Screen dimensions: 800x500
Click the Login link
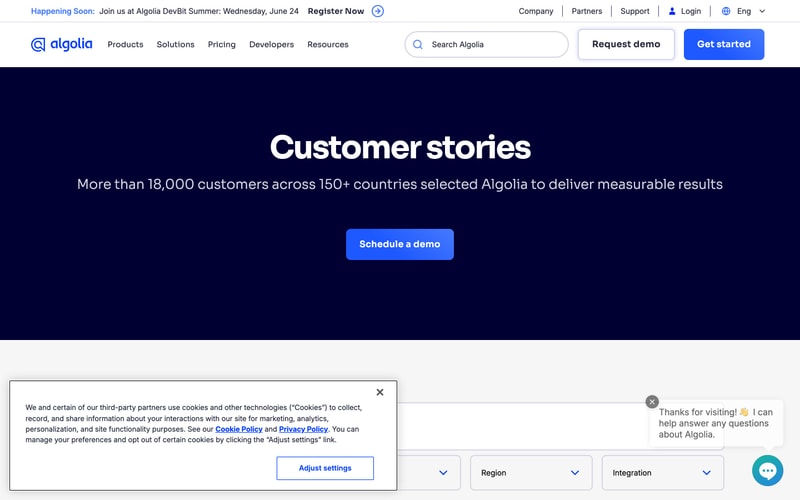point(691,11)
